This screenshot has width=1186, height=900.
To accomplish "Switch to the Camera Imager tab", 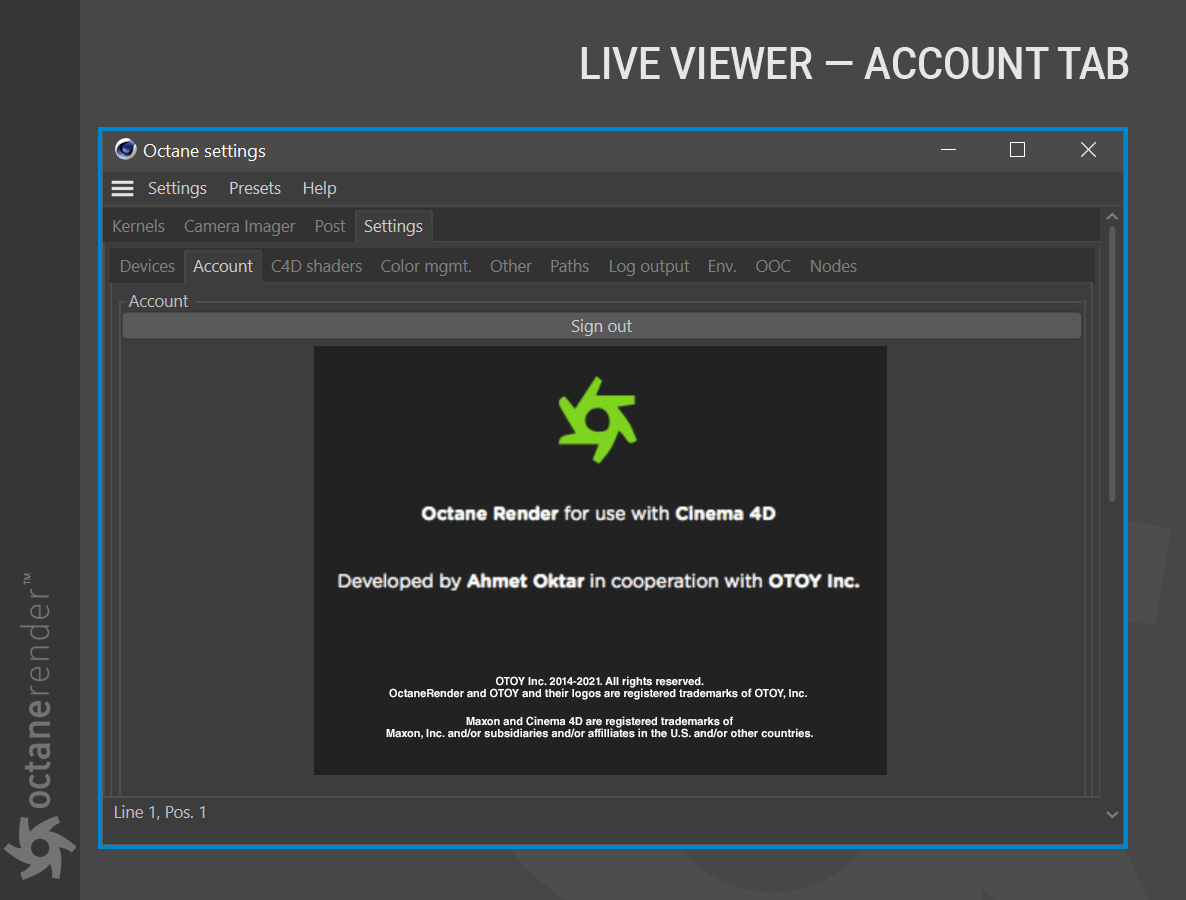I will [x=239, y=226].
